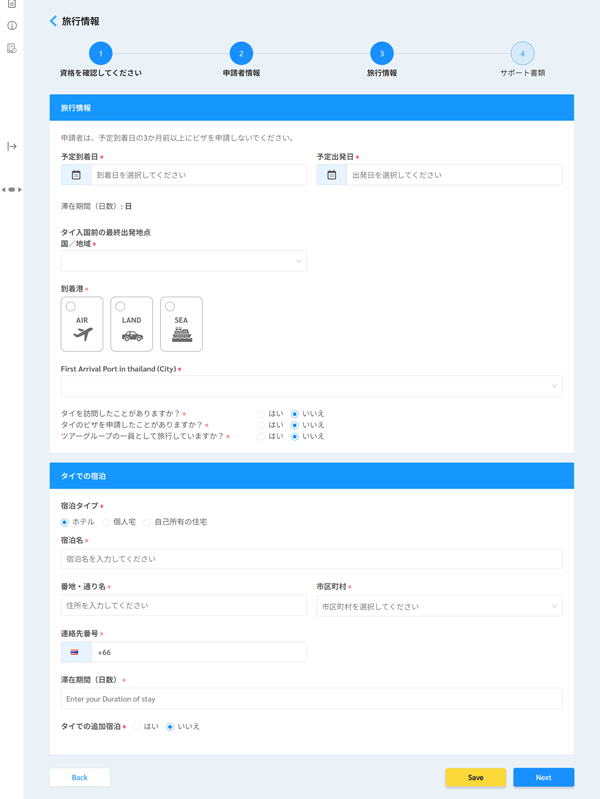Choose はい for タイでの追加宿泊
600x799 pixels.
coord(136,727)
